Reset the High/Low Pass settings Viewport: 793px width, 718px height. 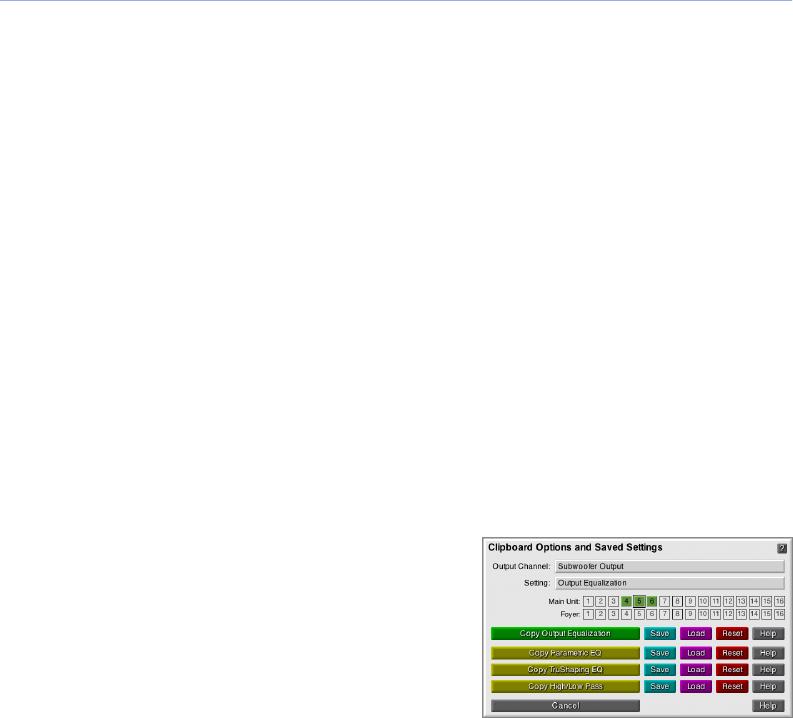[732, 687]
